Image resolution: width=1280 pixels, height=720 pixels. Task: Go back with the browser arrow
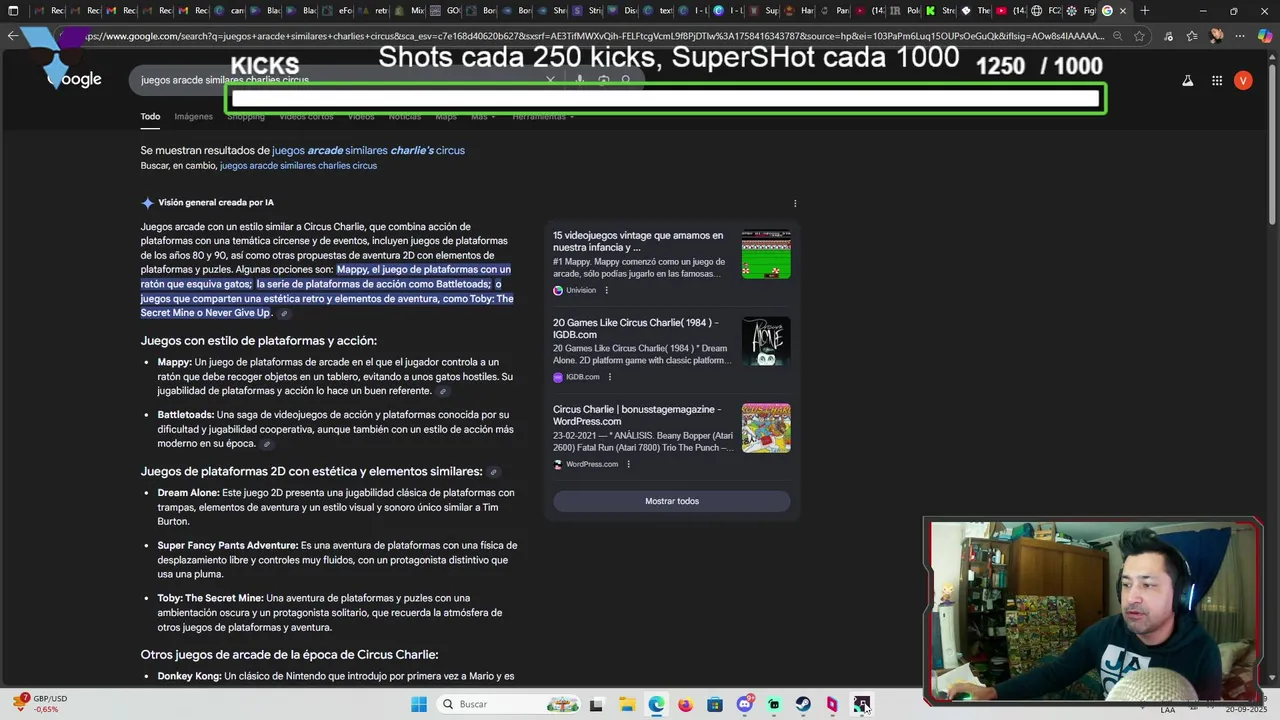12,36
